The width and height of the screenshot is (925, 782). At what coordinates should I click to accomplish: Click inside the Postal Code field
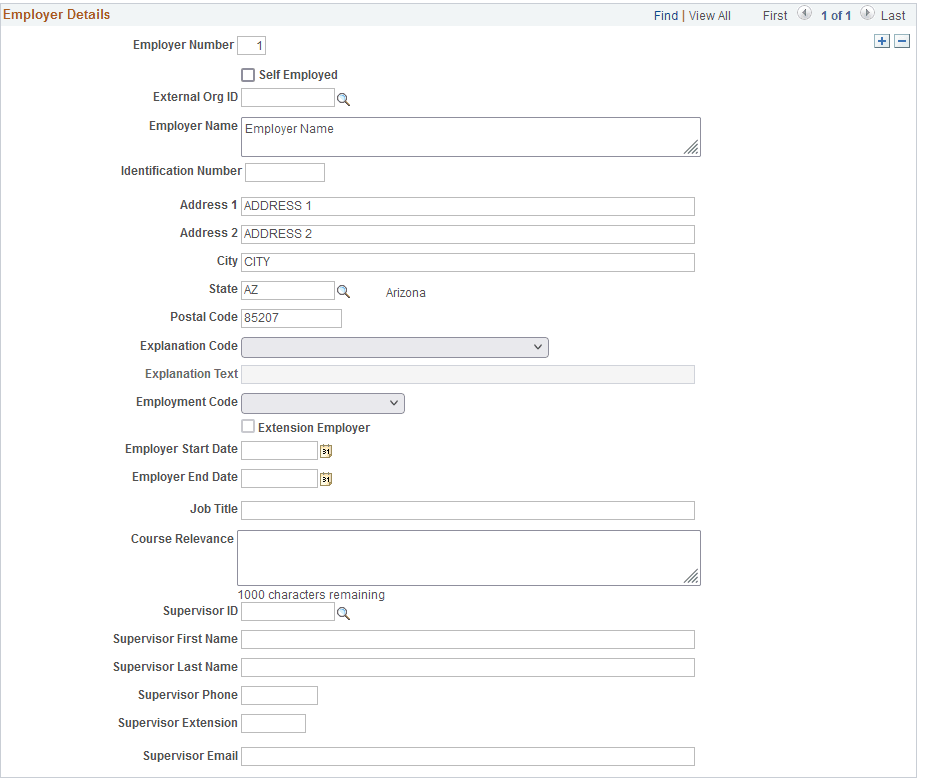(291, 318)
